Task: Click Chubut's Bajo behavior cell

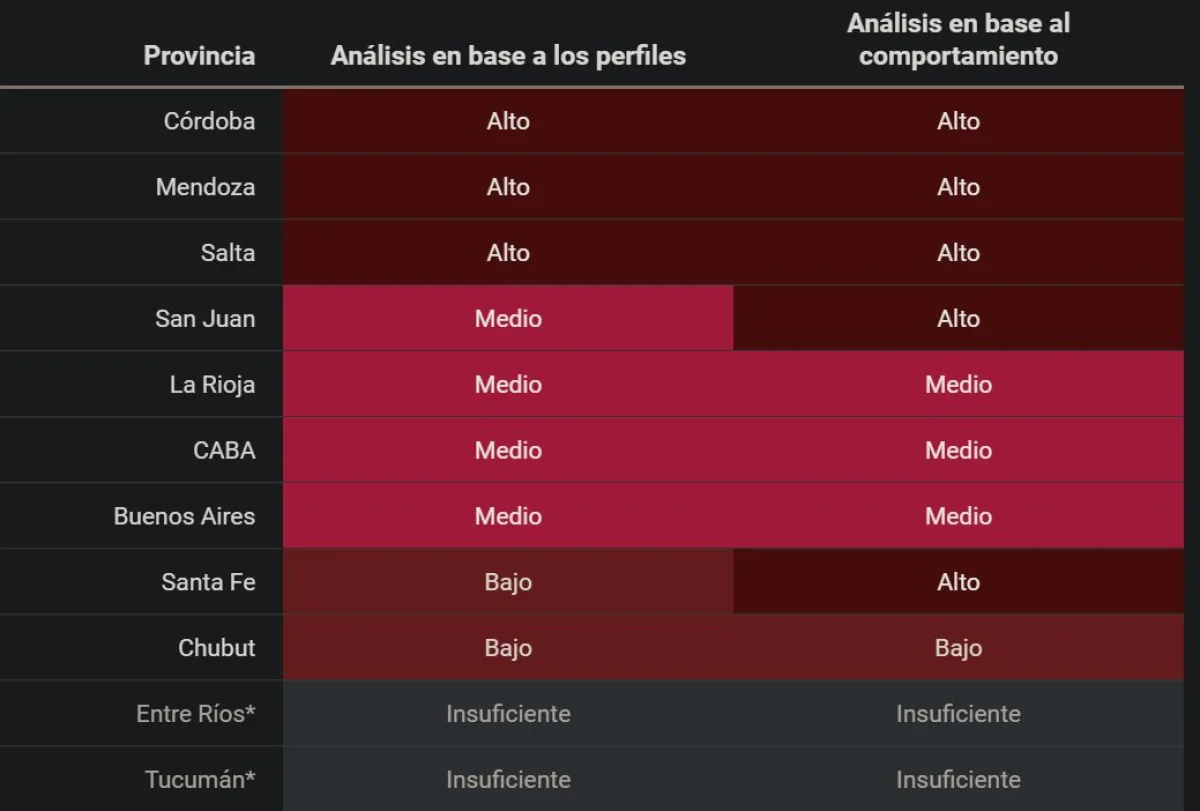Action: tap(958, 648)
